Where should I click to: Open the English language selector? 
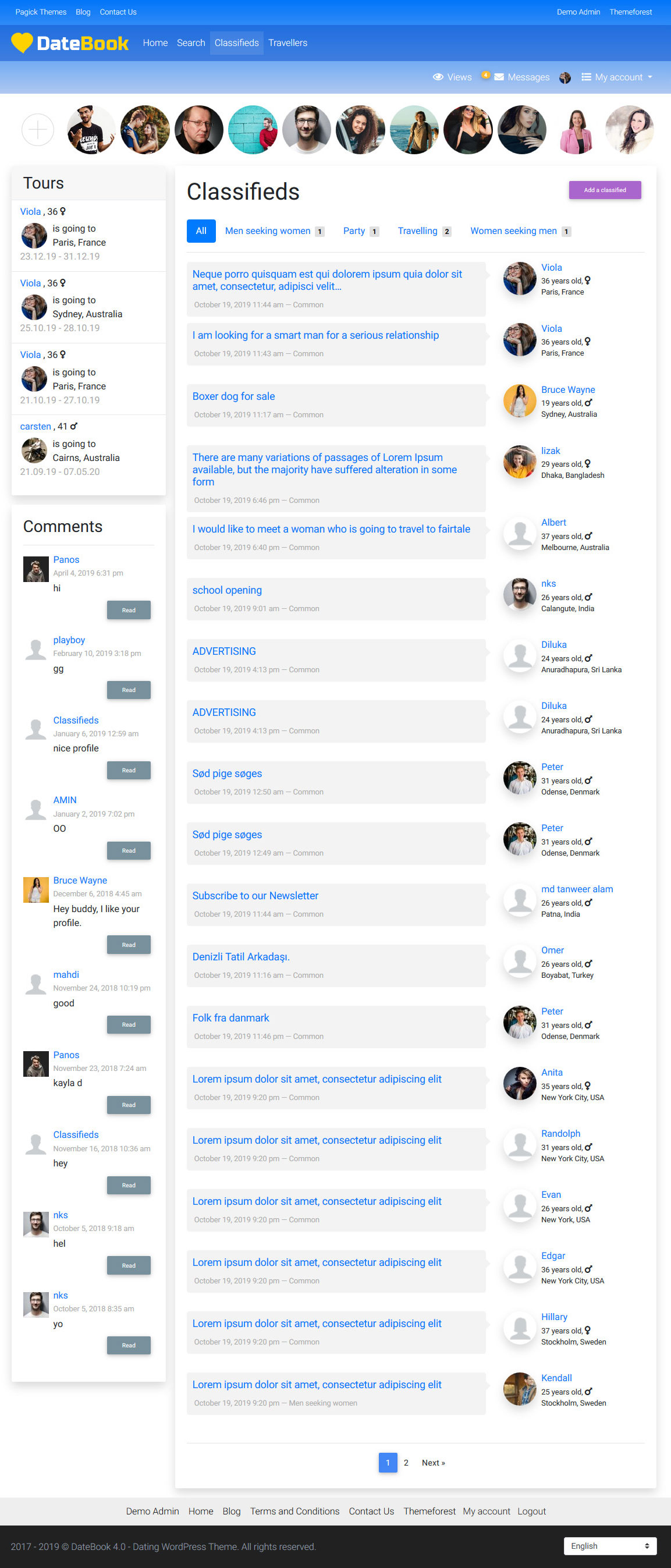[610, 1545]
